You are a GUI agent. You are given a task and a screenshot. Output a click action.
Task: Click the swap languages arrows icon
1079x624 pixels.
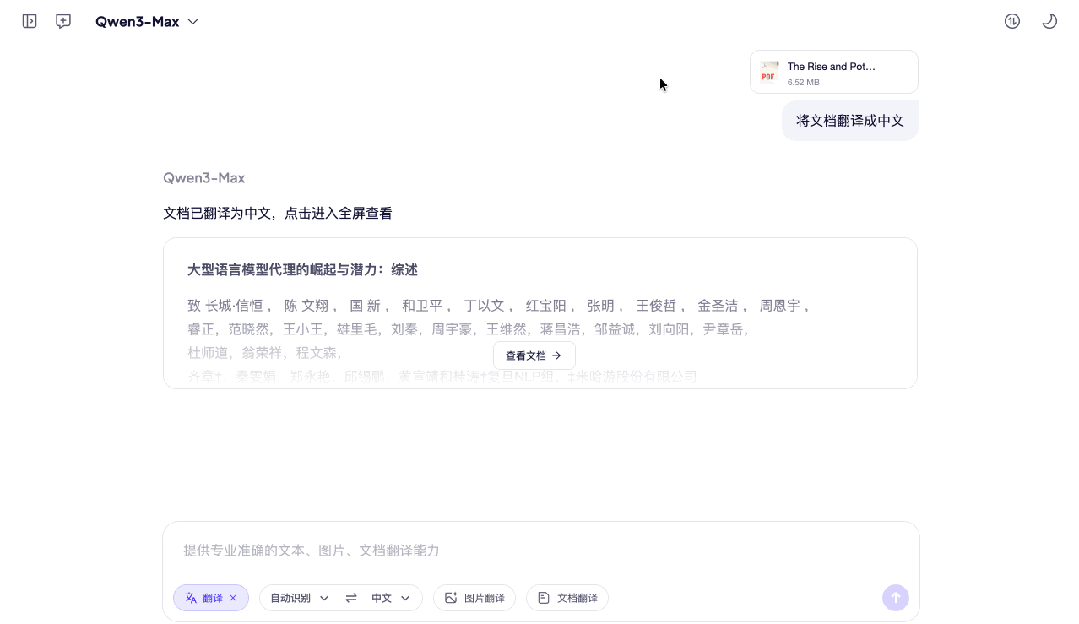[x=351, y=597]
